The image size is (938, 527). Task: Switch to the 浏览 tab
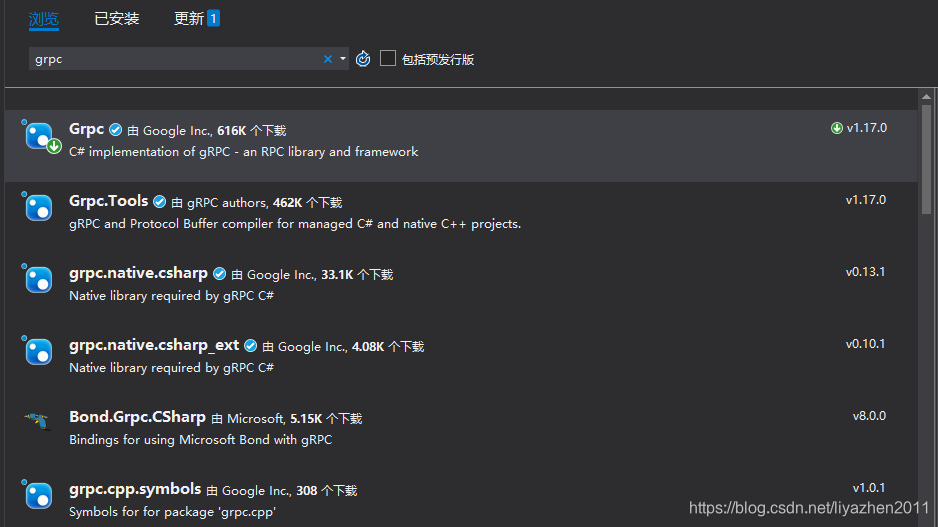click(44, 19)
